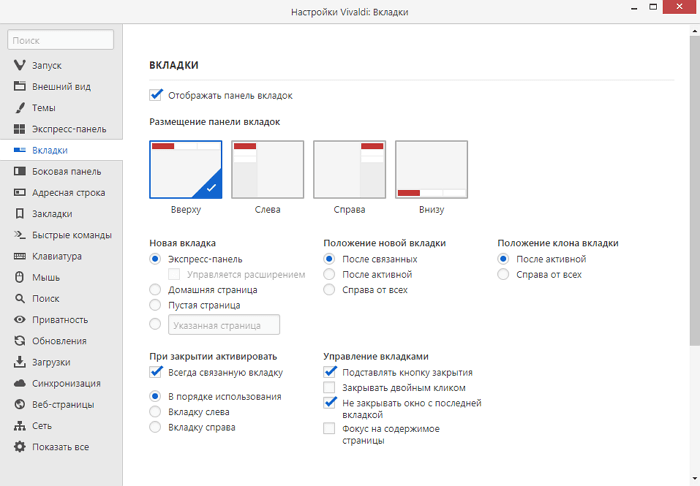Image resolution: width=700 pixels, height=486 pixels.
Task: Click the Поиск settings search field
Action: [x=61, y=41]
